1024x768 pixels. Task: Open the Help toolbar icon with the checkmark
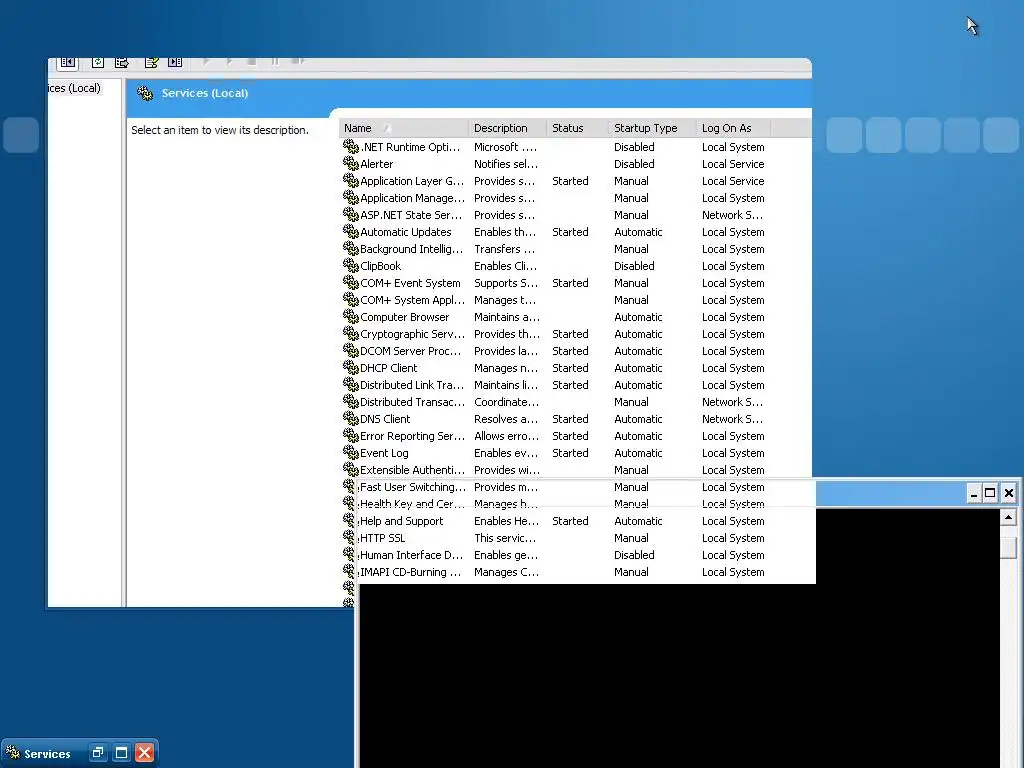(x=151, y=62)
